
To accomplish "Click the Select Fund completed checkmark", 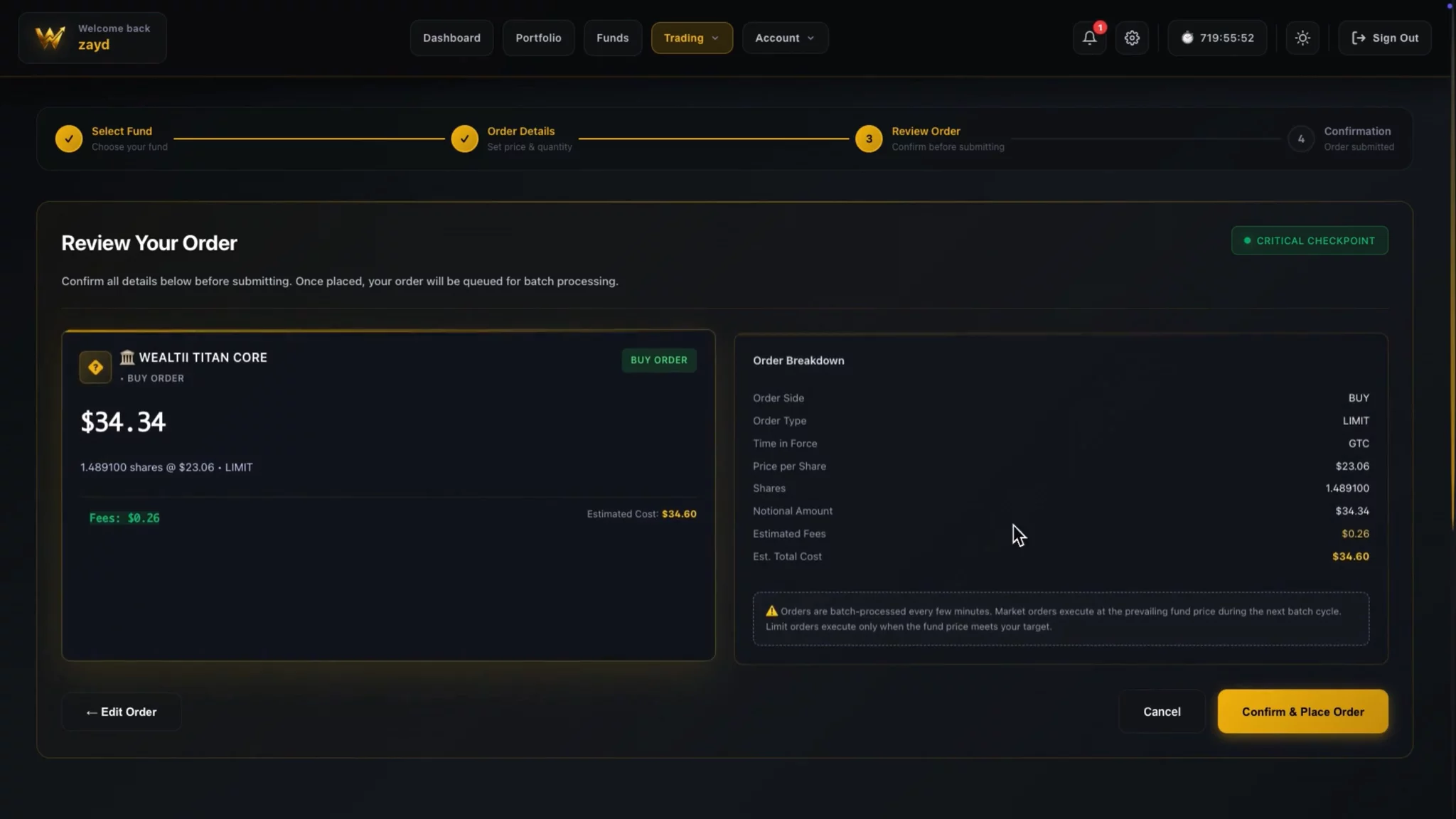I will click(x=69, y=139).
